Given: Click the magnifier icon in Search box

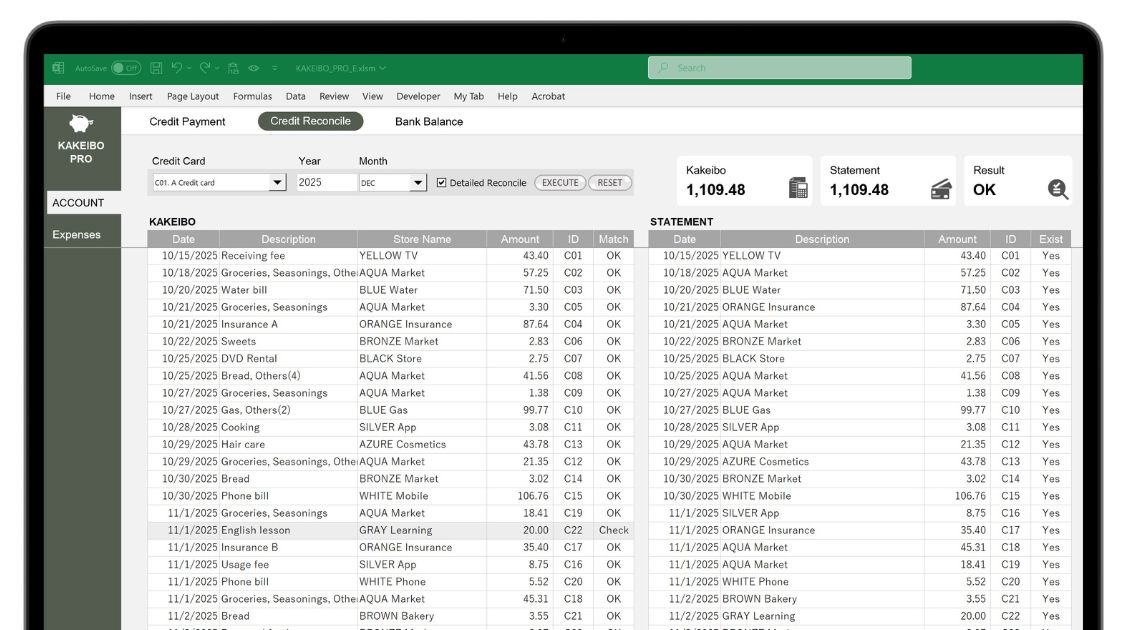Looking at the screenshot, I should [x=663, y=67].
